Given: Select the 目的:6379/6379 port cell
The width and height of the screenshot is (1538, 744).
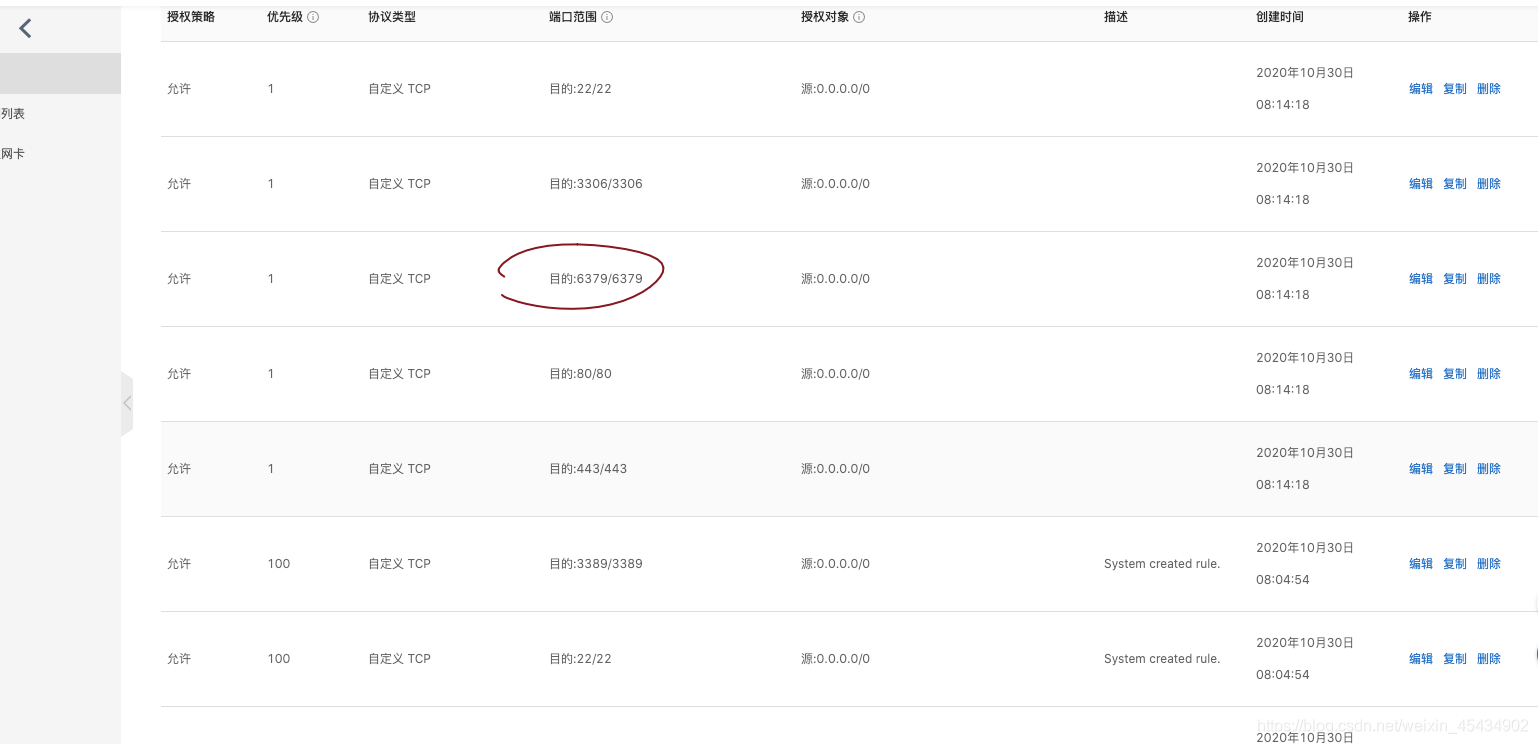Looking at the screenshot, I should coord(596,279).
